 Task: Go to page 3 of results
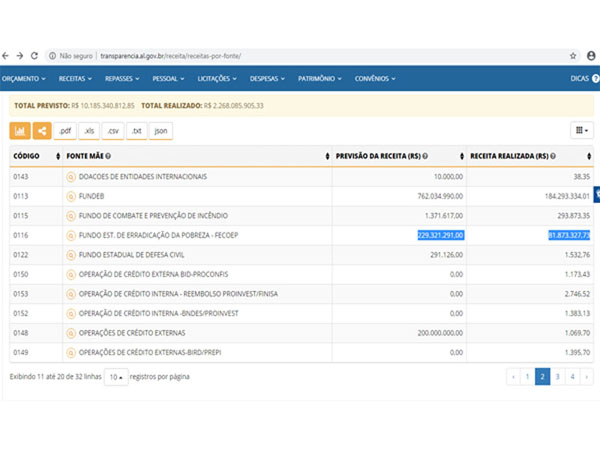pyautogui.click(x=557, y=377)
